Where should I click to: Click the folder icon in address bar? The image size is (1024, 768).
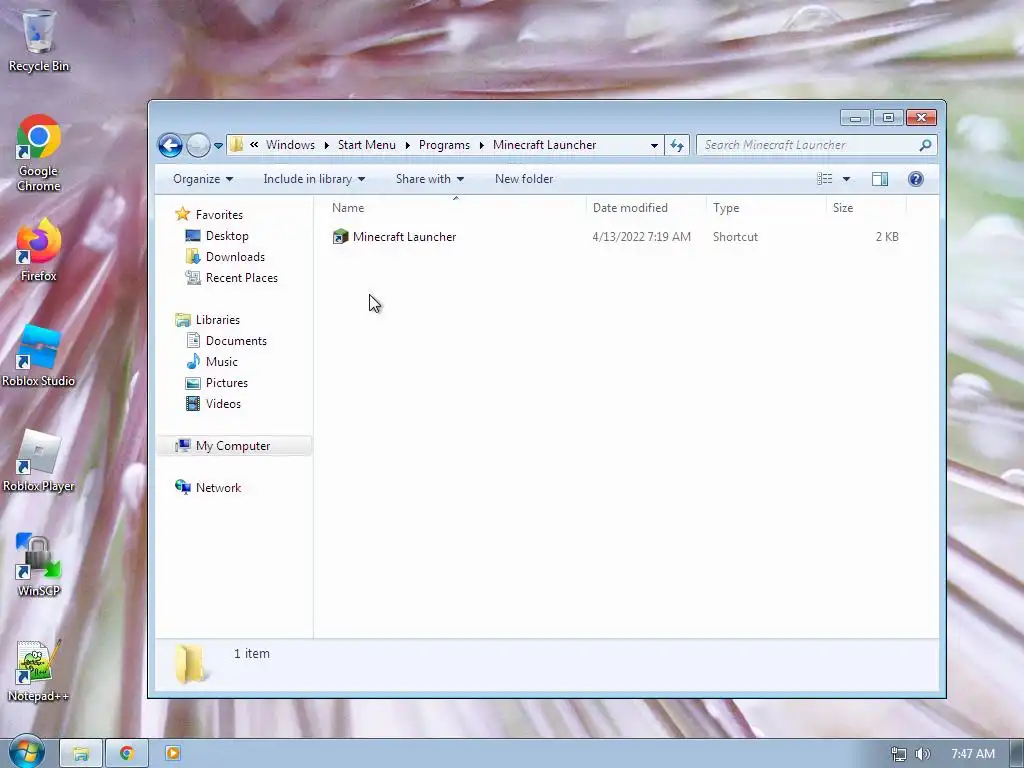tap(236, 144)
